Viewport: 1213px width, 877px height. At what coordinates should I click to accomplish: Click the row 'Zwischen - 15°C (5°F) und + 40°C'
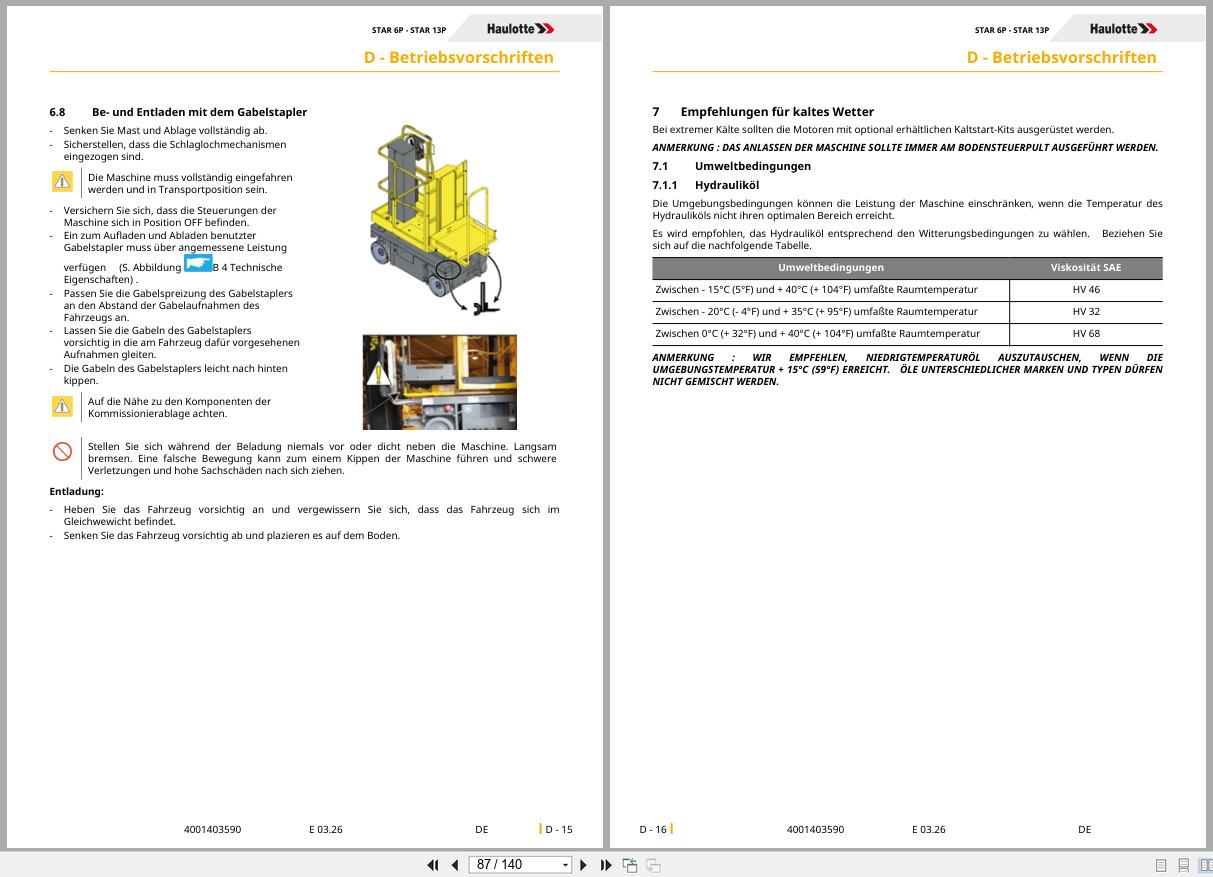907,289
